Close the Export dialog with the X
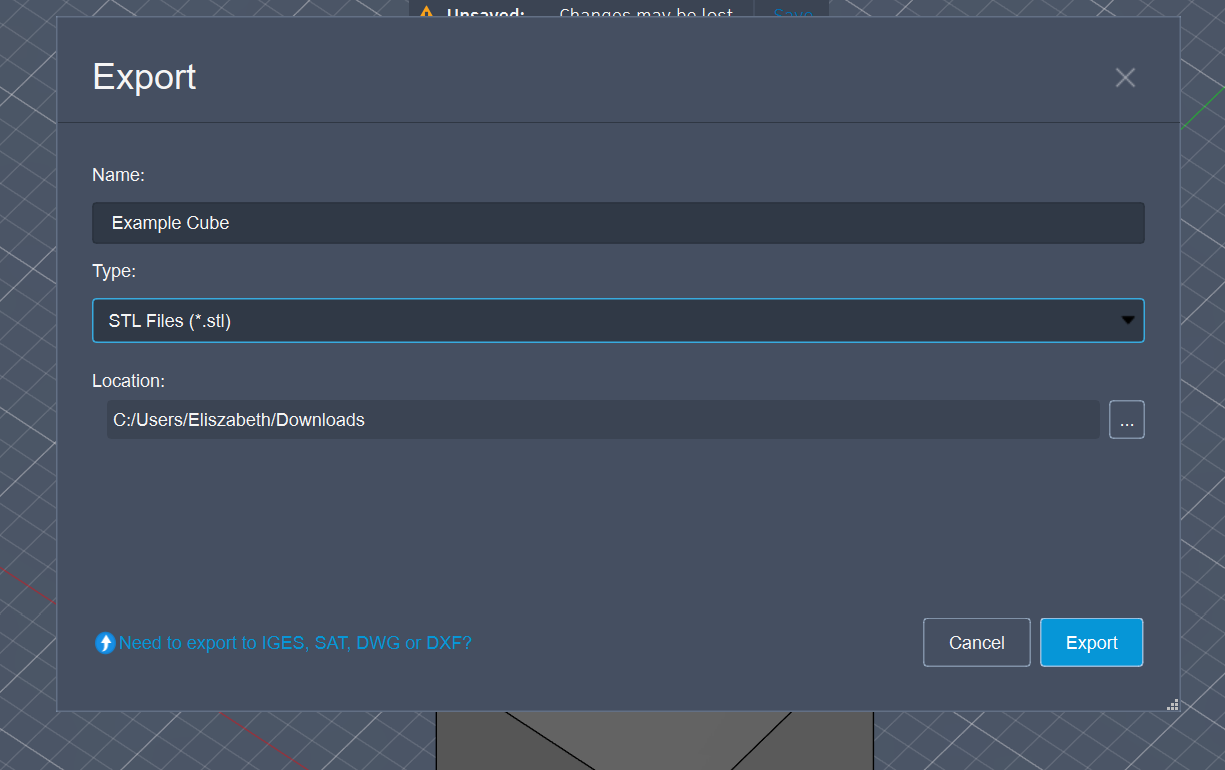 point(1125,78)
